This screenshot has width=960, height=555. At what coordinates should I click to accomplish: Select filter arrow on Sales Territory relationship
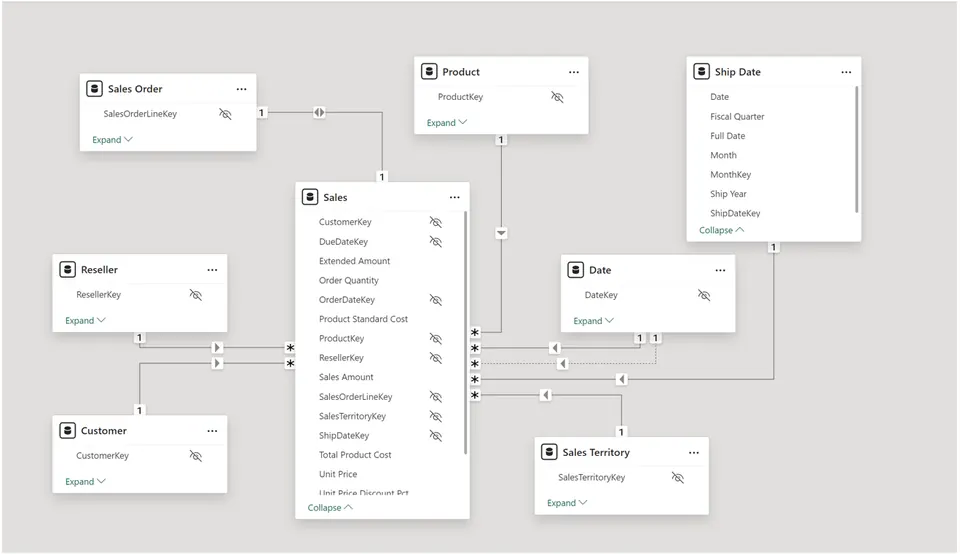click(x=546, y=395)
